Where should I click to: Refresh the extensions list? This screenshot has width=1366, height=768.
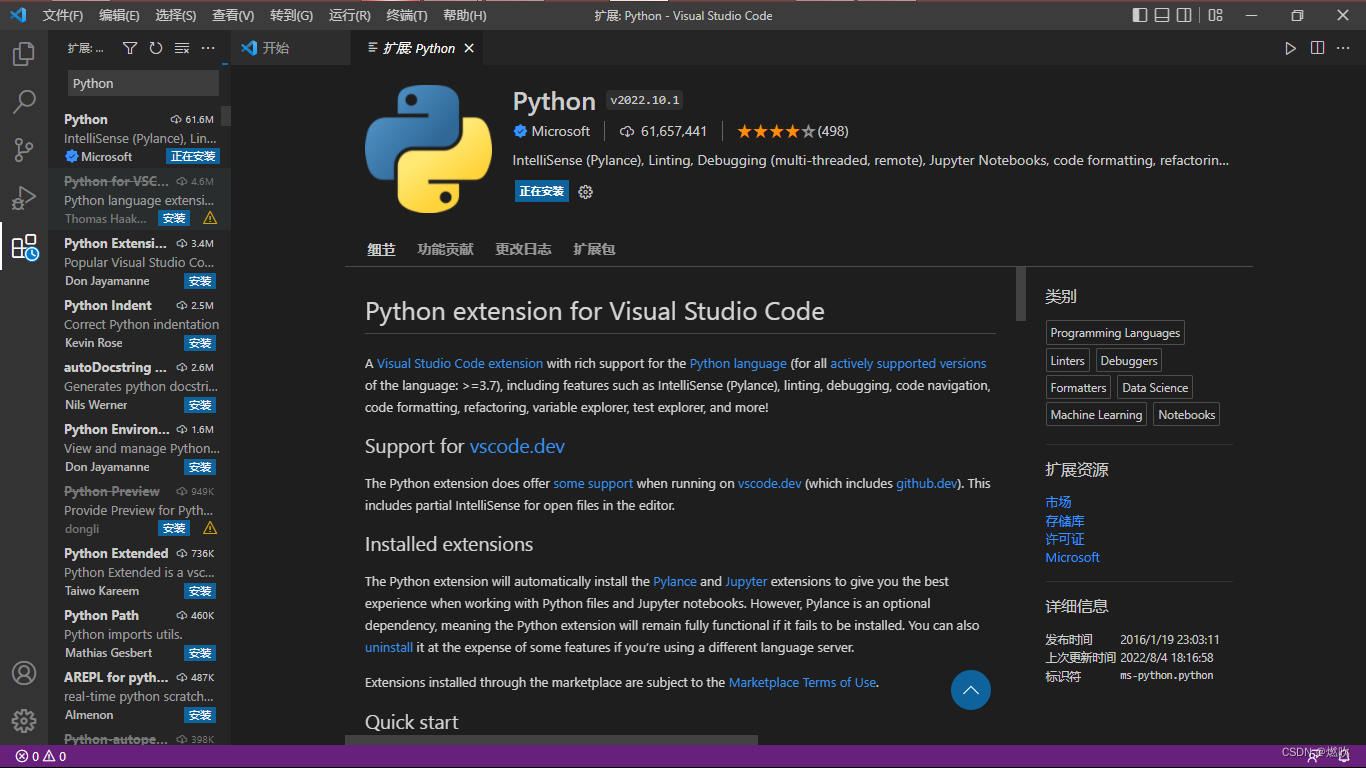[x=154, y=47]
